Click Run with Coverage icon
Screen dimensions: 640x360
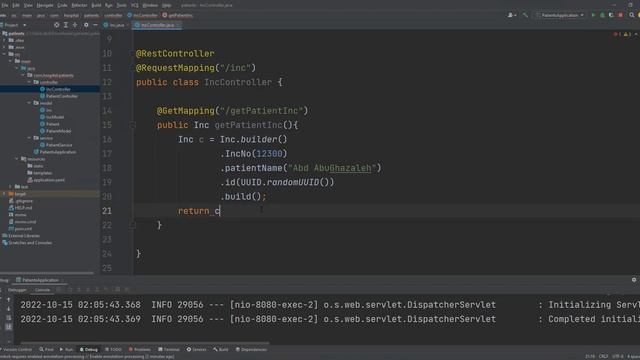pos(611,15)
